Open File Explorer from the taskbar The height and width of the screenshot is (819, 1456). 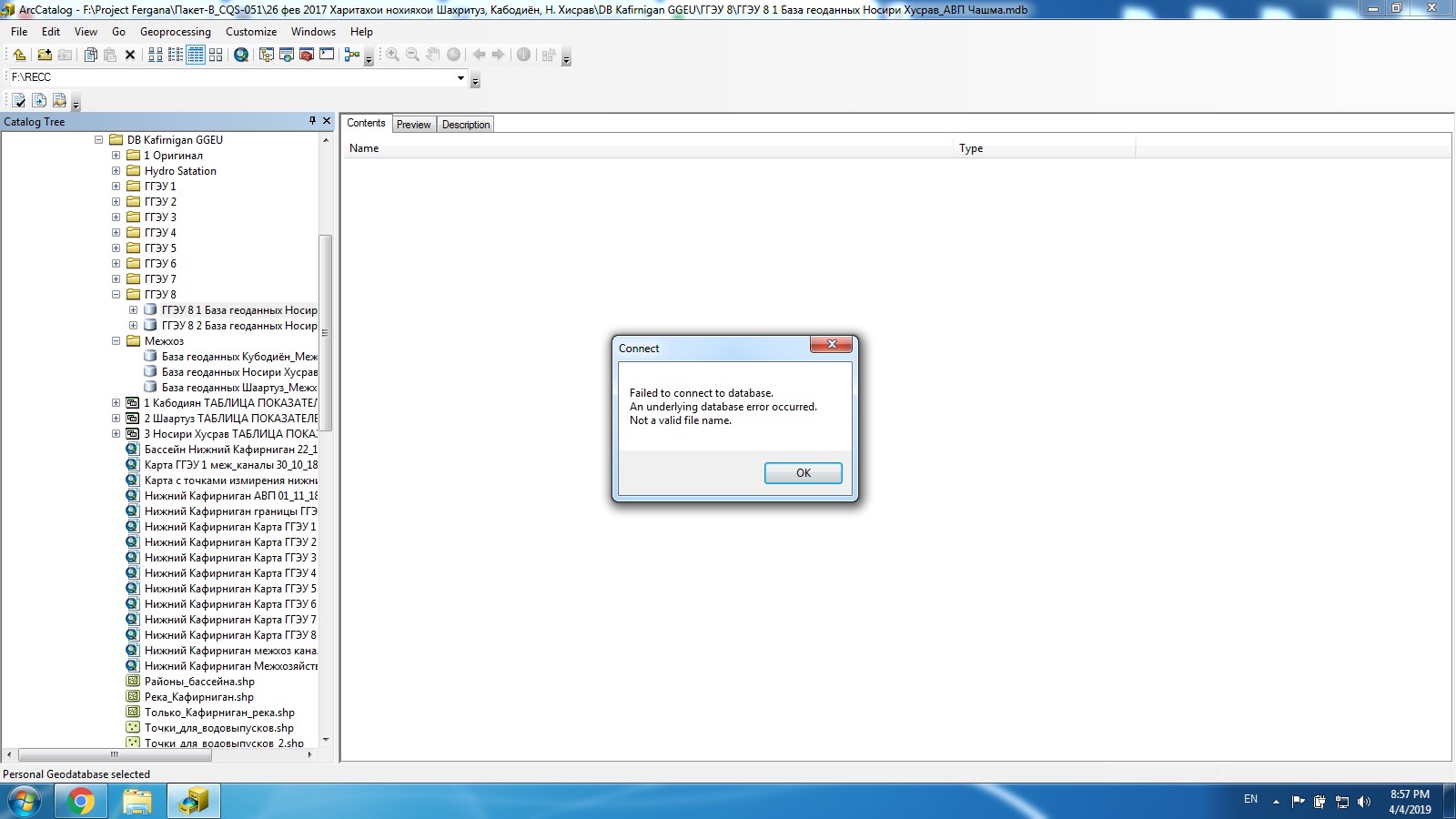point(137,801)
